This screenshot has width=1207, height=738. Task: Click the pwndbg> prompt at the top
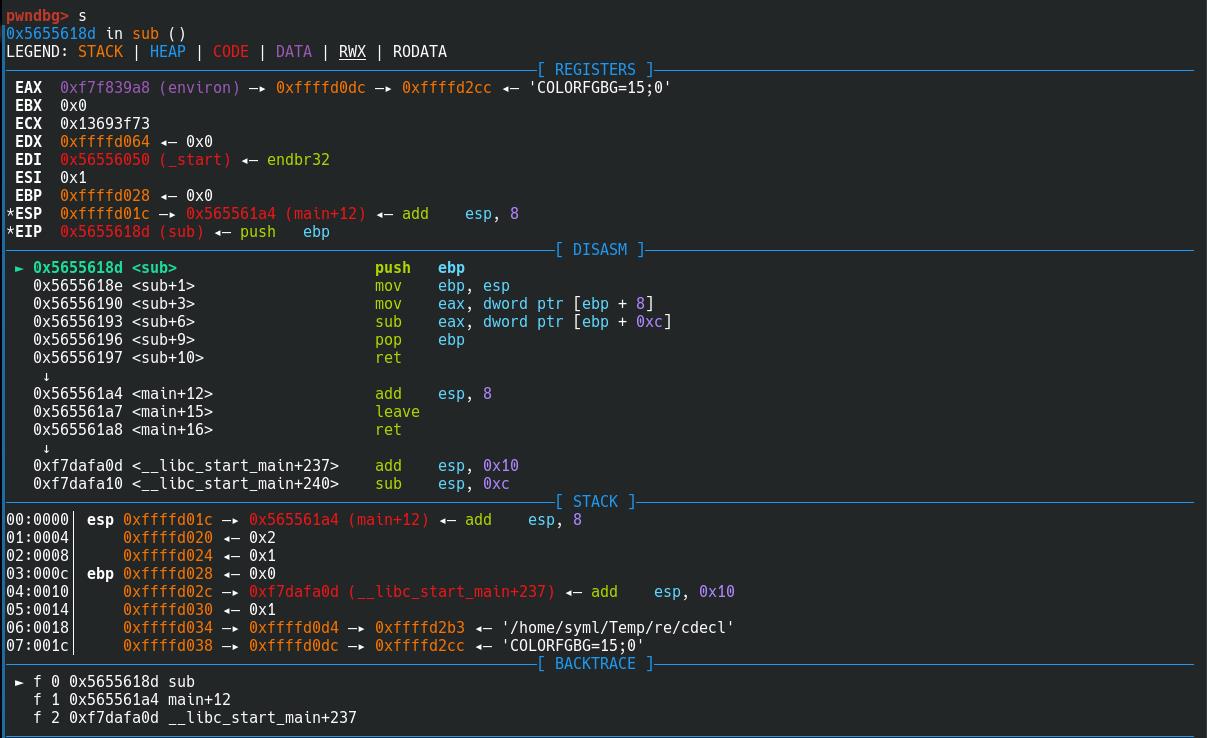[37, 16]
